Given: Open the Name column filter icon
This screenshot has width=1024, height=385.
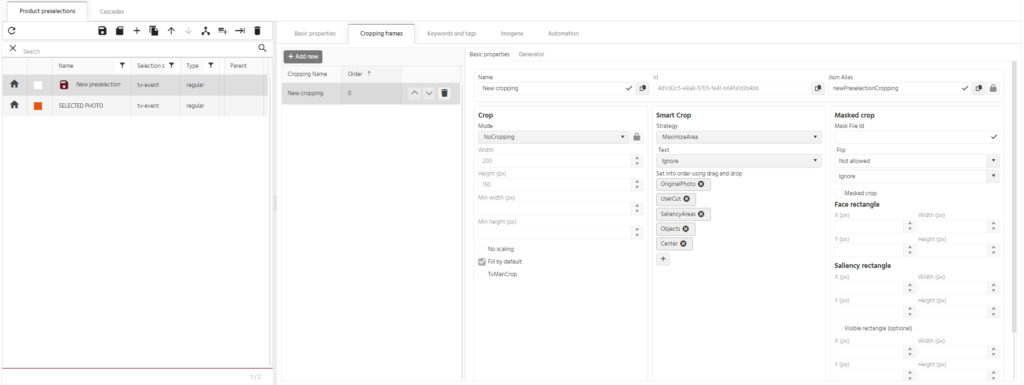Looking at the screenshot, I should (122, 65).
